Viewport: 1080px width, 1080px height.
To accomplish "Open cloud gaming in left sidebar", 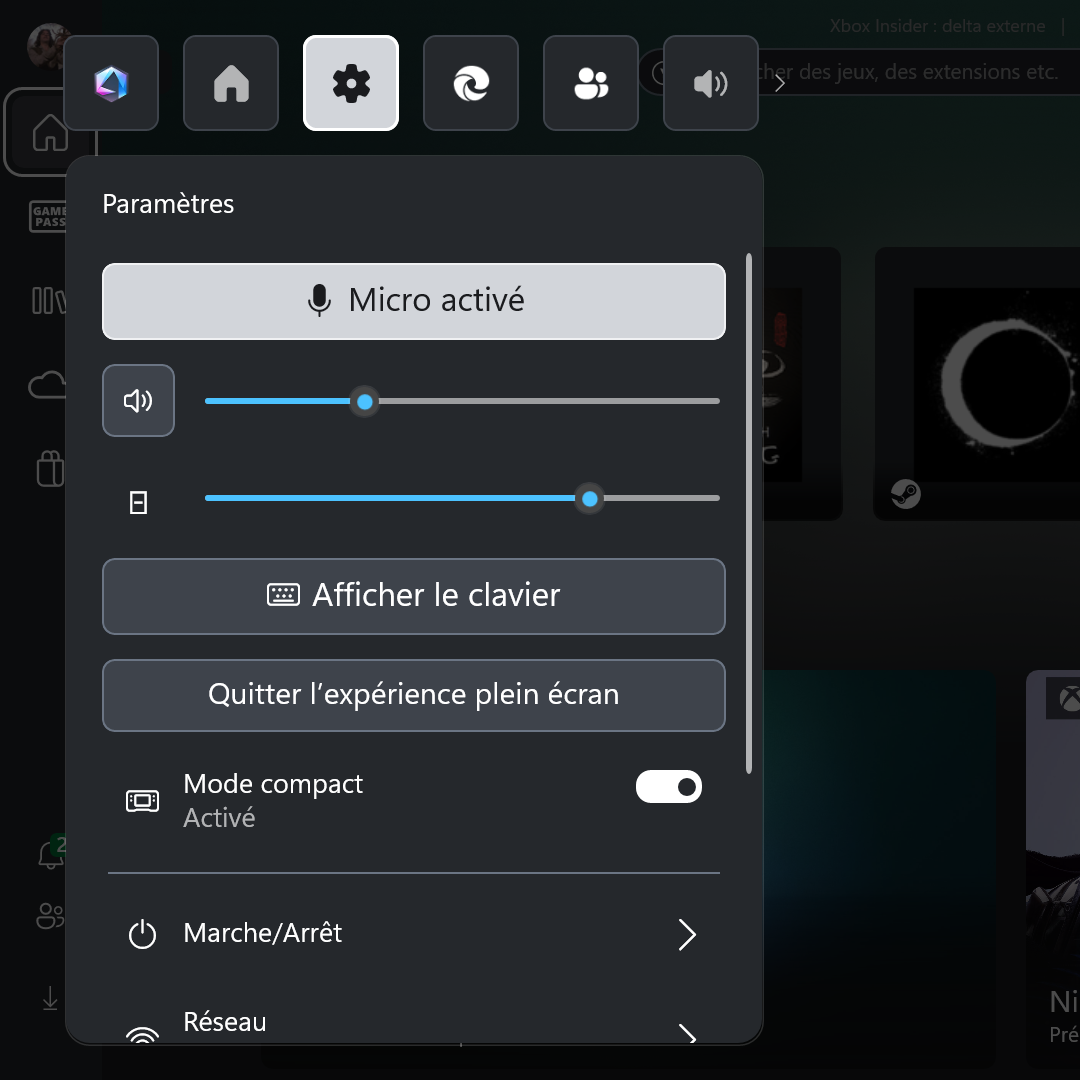I will [48, 385].
